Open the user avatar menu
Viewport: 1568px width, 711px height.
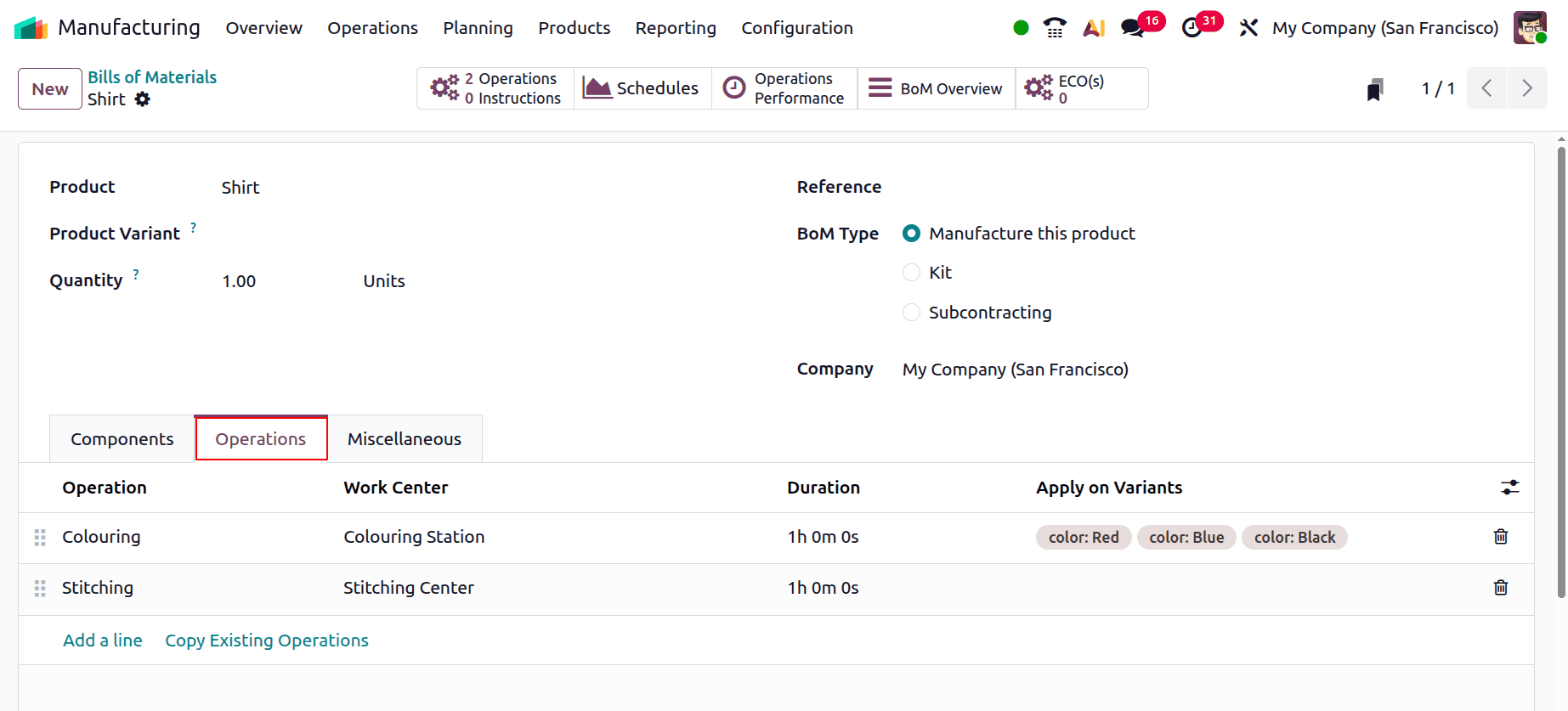[x=1530, y=28]
